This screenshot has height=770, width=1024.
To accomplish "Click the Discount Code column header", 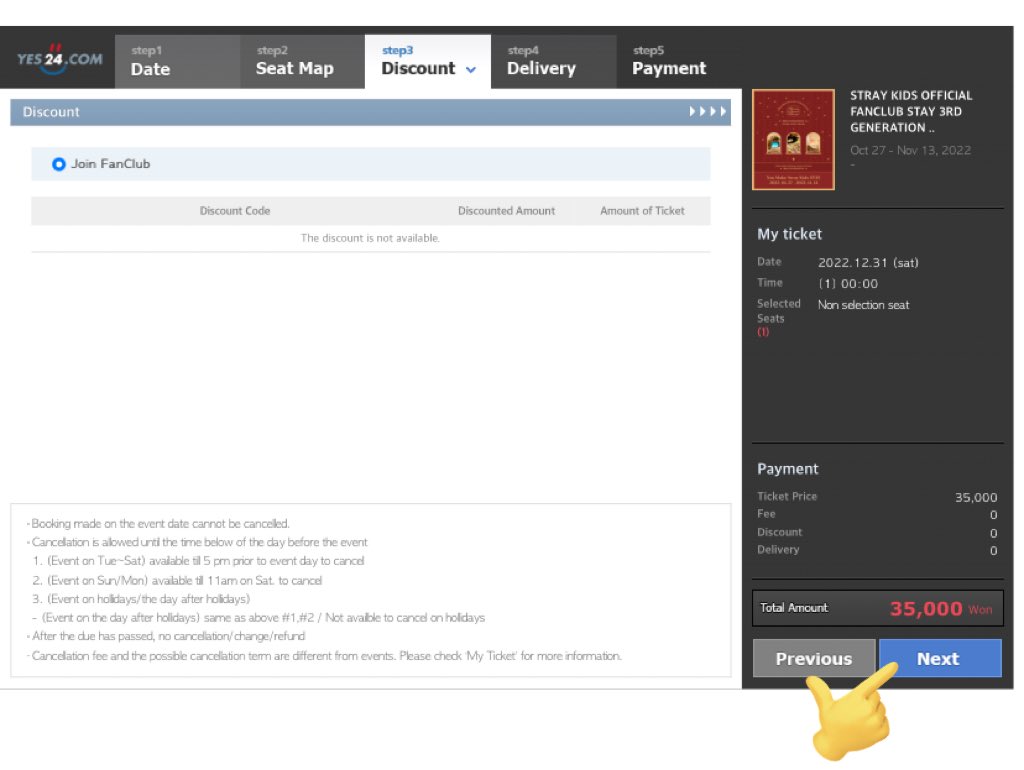I will [x=234, y=211].
